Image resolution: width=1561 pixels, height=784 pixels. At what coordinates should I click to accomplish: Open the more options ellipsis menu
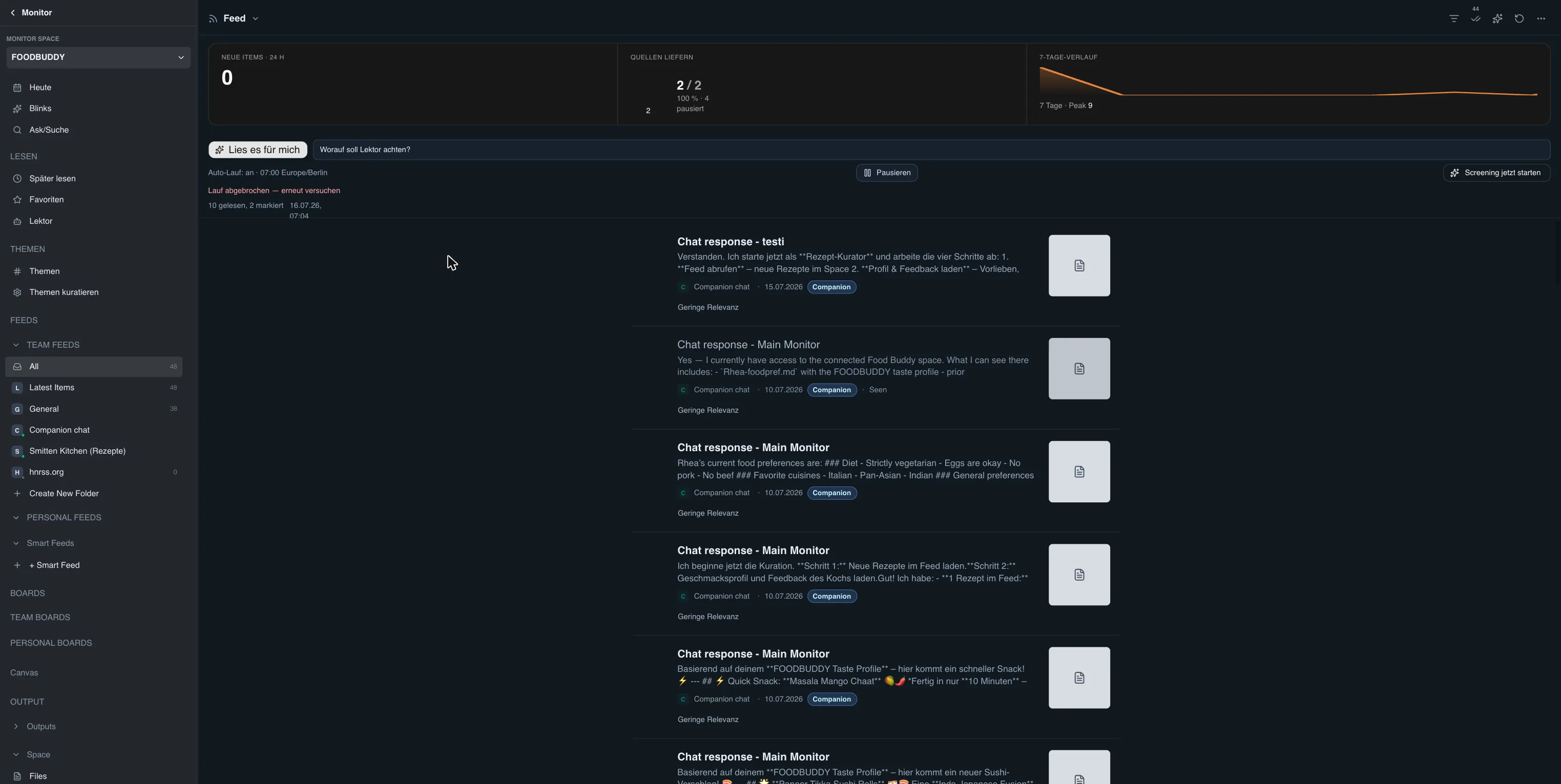[x=1541, y=19]
